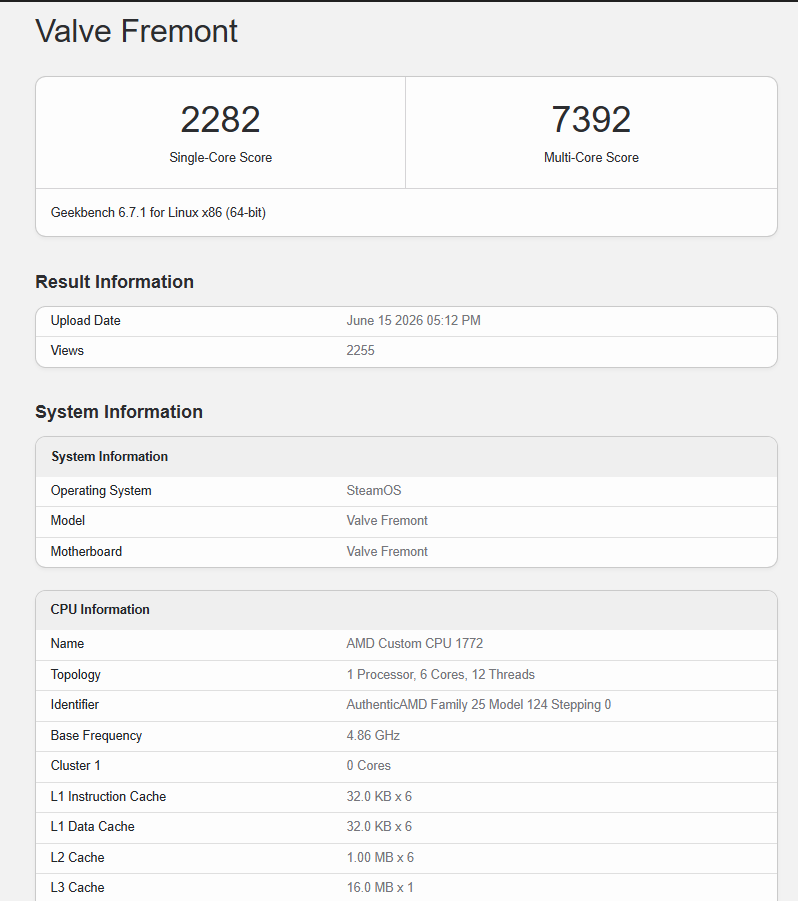798x901 pixels.
Task: Select Valve Fremont in the Motherboard row
Action: pyautogui.click(x=387, y=552)
